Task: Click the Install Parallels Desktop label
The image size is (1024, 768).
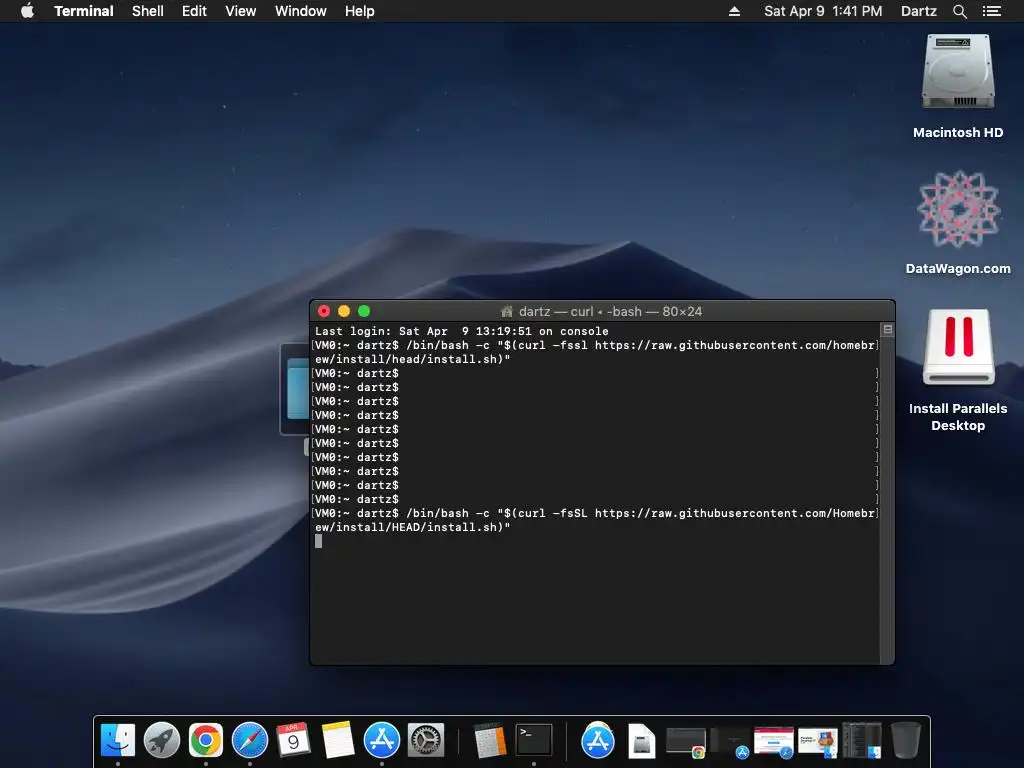Action: (x=958, y=417)
